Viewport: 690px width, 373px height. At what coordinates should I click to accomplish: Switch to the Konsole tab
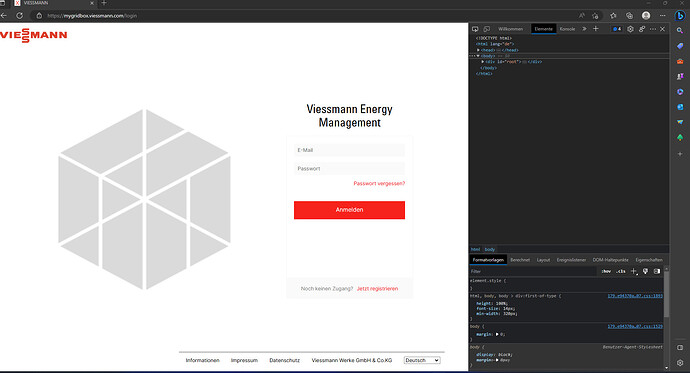(x=567, y=29)
